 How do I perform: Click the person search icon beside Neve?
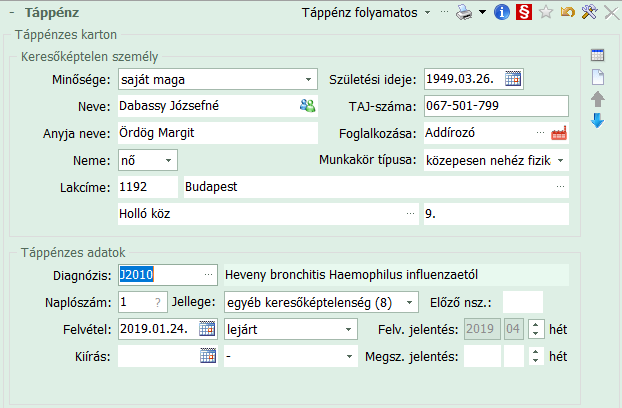(306, 105)
